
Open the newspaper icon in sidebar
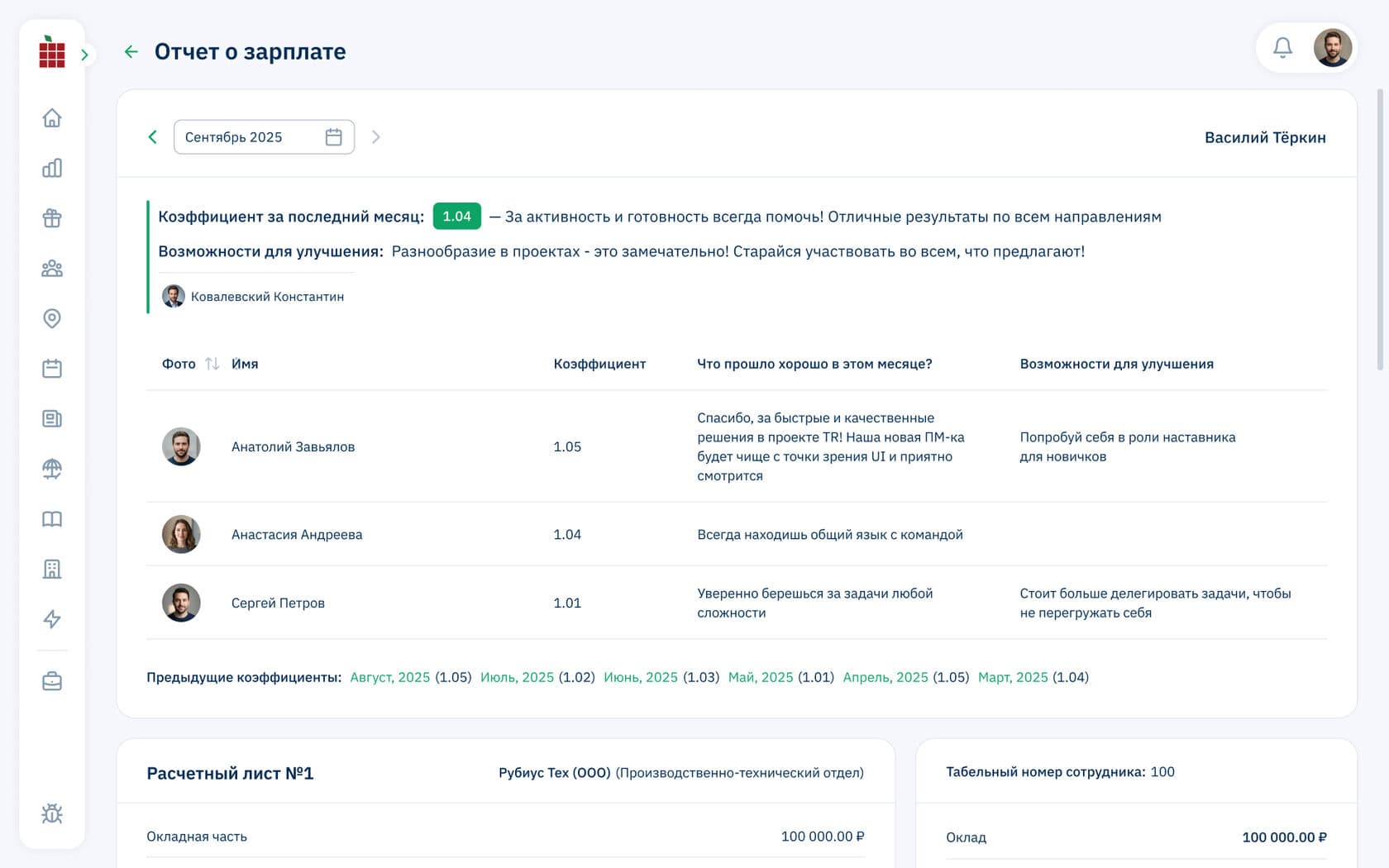pyautogui.click(x=52, y=419)
